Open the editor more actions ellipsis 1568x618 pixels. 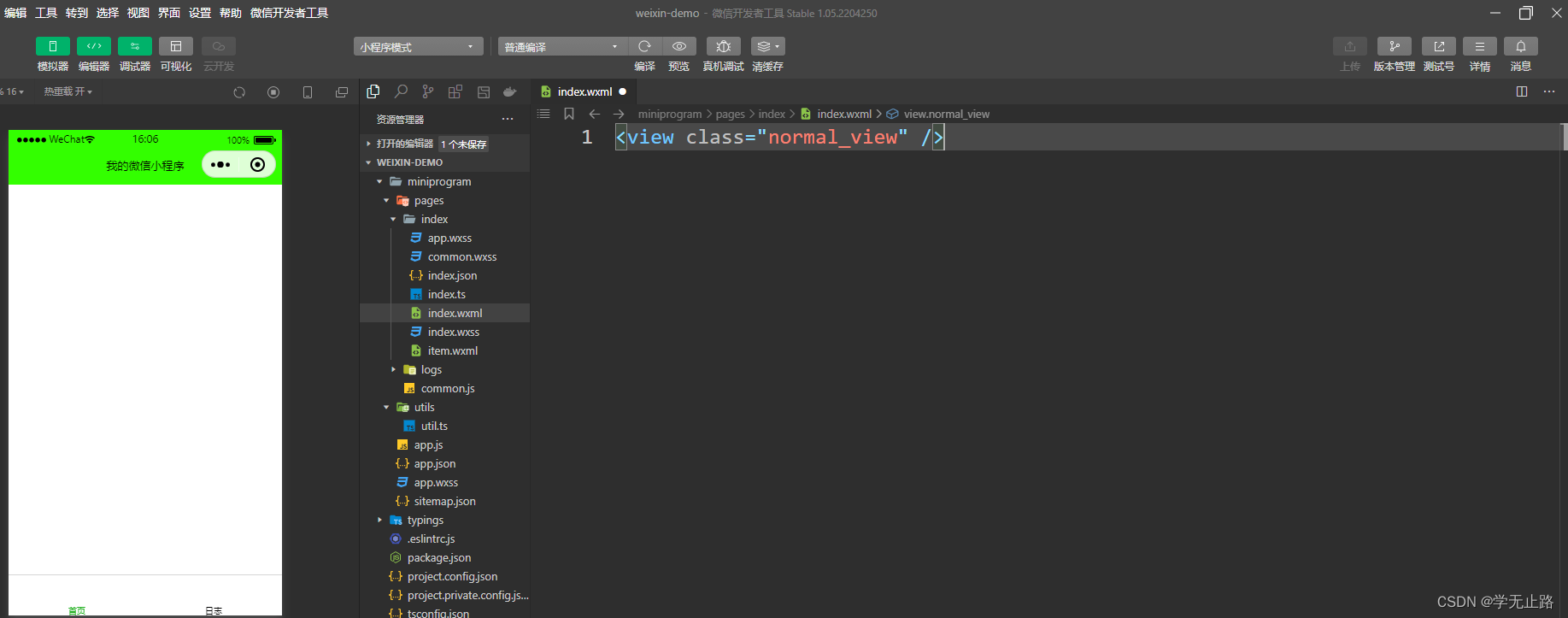coord(1549,91)
